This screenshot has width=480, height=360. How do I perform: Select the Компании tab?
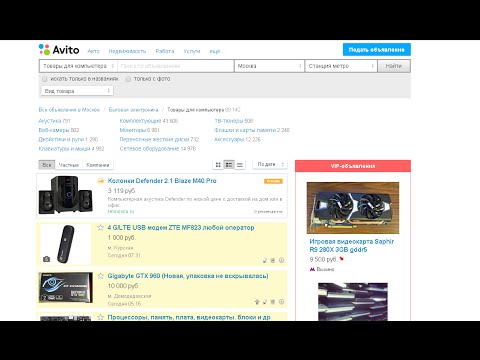click(x=98, y=165)
